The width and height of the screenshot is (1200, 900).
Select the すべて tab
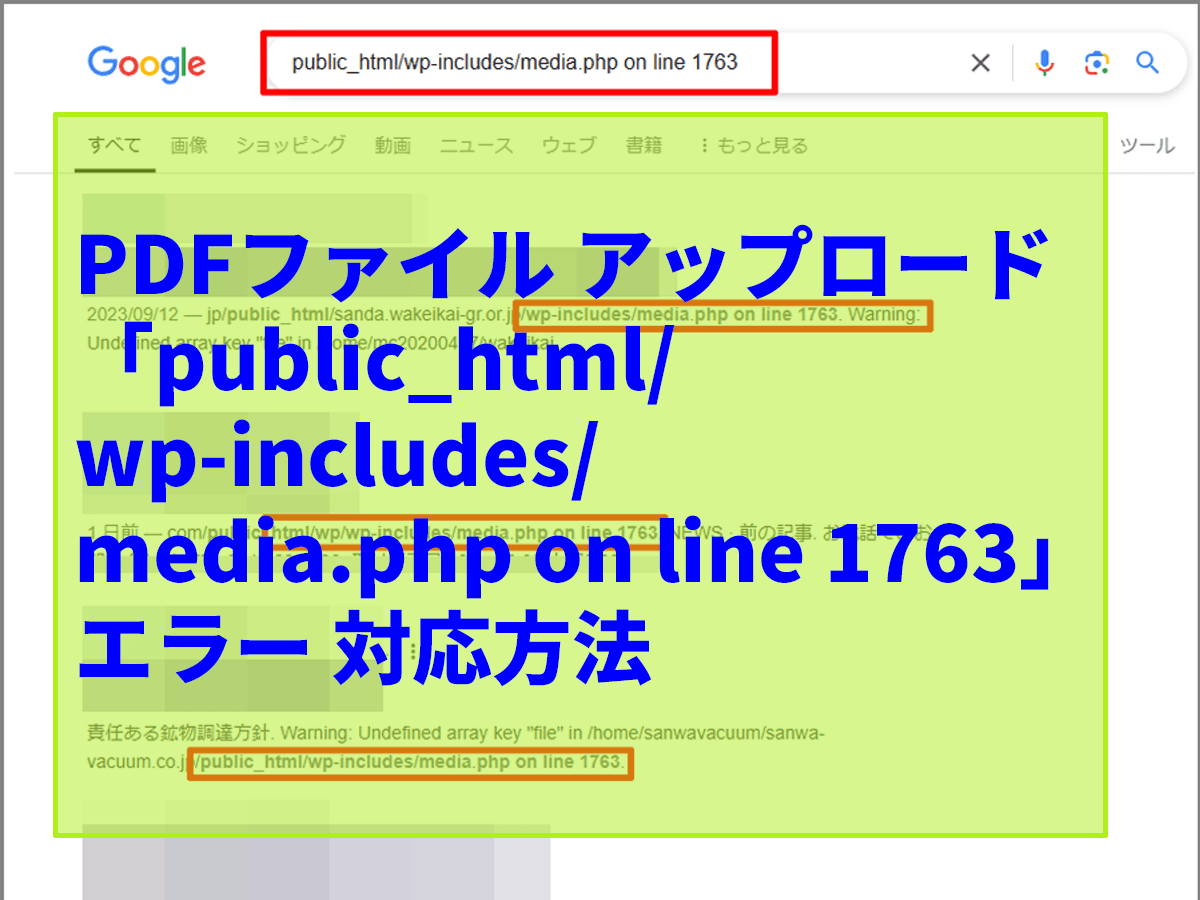[114, 146]
